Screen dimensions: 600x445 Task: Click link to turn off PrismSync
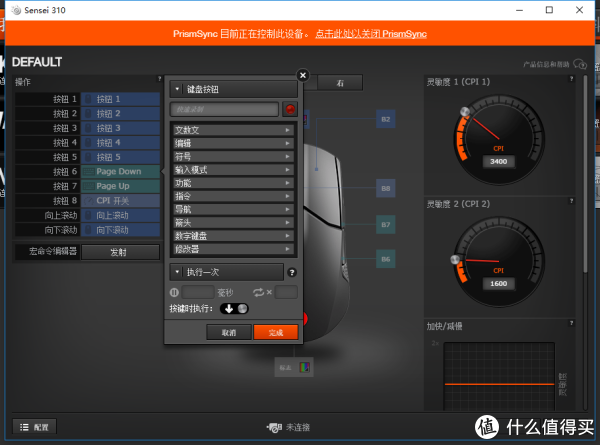(371, 34)
